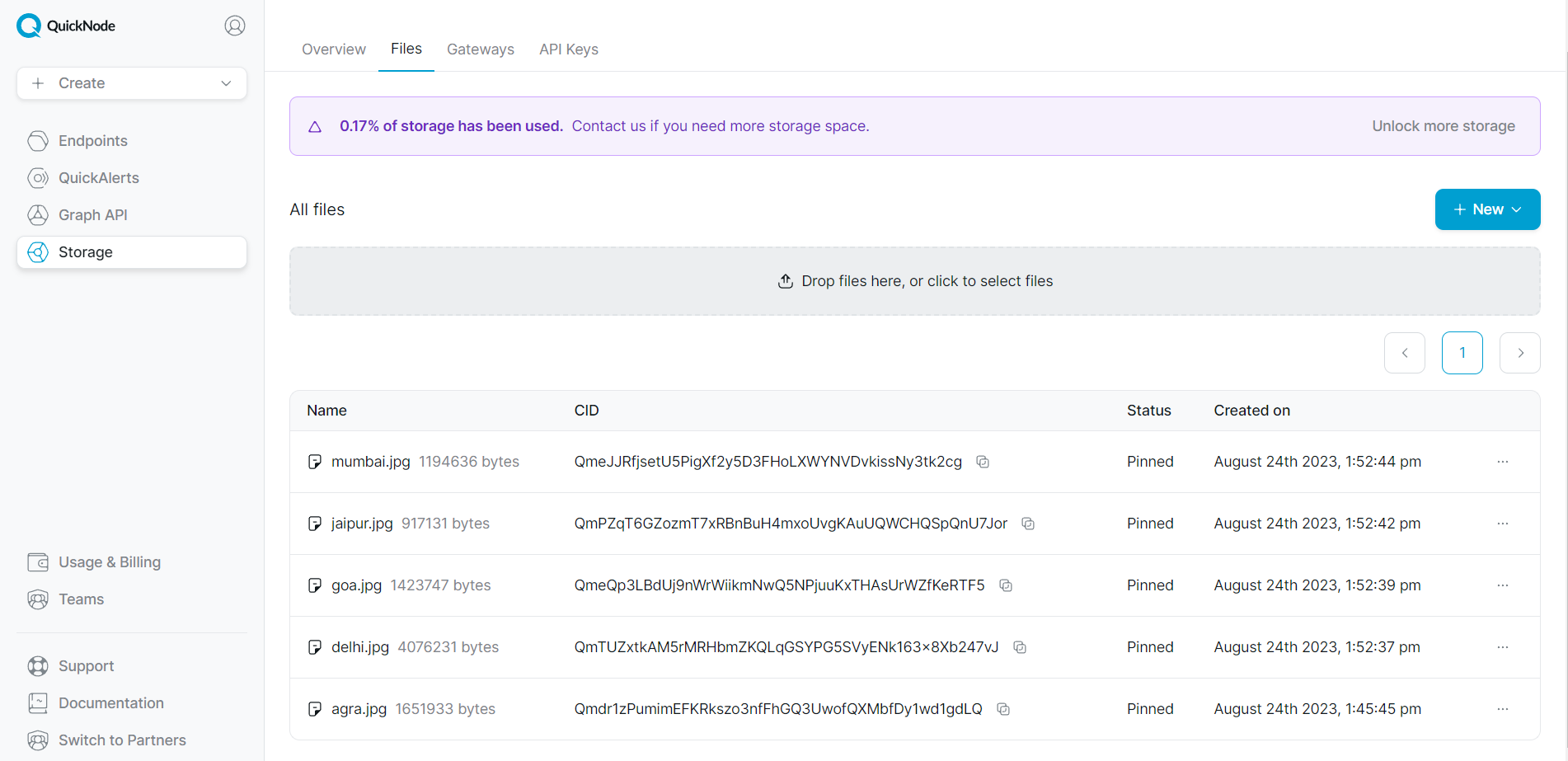Viewport: 1568px width, 761px height.
Task: Open more options for mumbai.jpg row
Action: [1502, 462]
